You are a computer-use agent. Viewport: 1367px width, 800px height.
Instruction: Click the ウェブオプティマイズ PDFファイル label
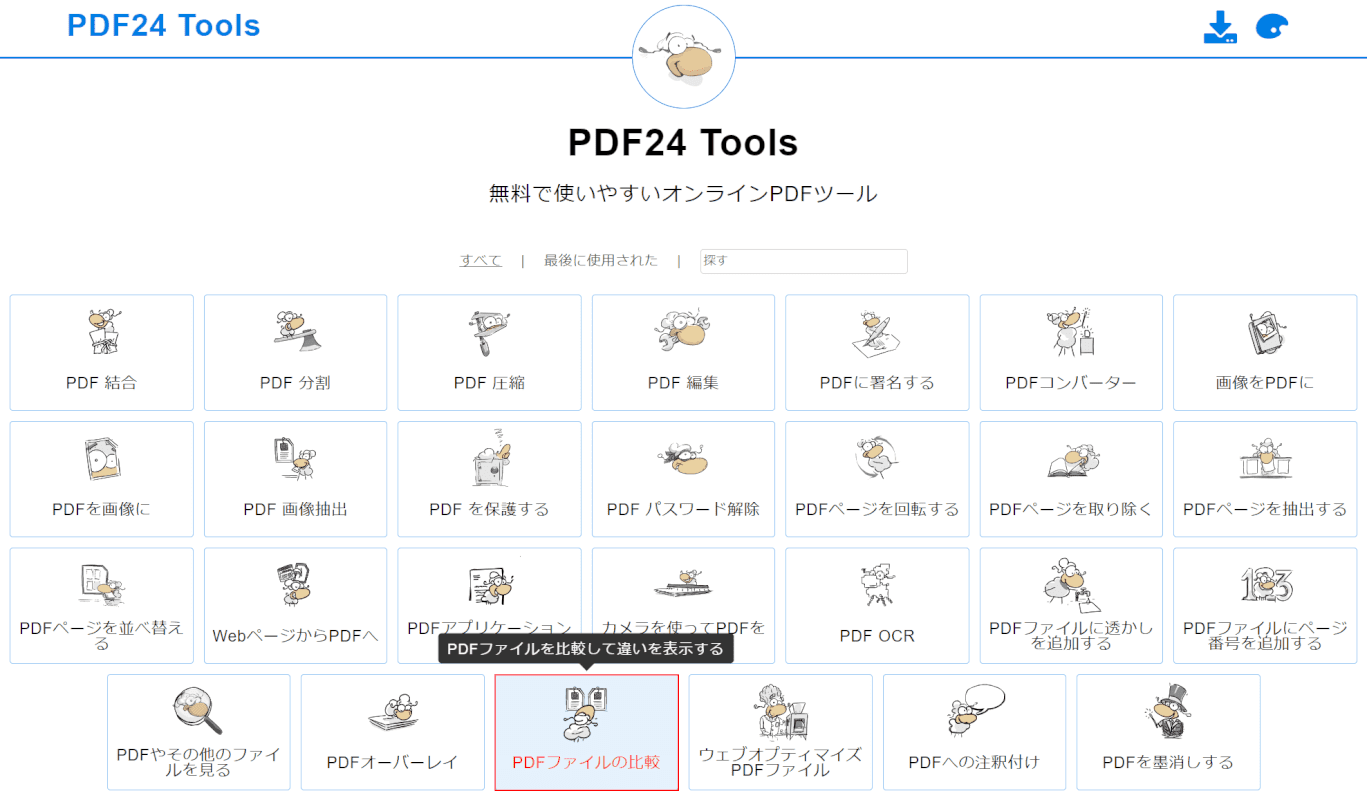[x=780, y=762]
